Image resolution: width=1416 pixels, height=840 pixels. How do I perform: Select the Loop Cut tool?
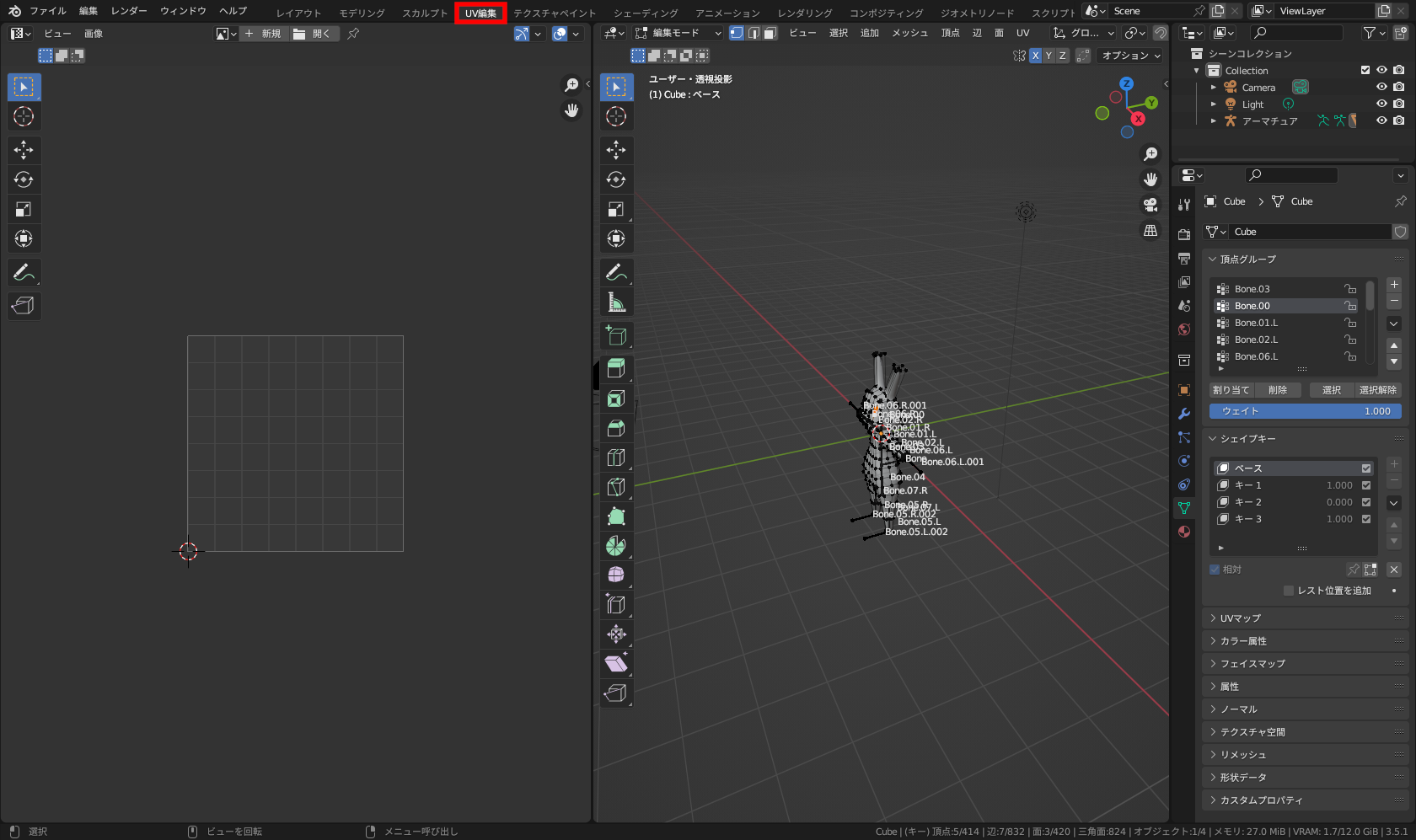pyautogui.click(x=616, y=457)
